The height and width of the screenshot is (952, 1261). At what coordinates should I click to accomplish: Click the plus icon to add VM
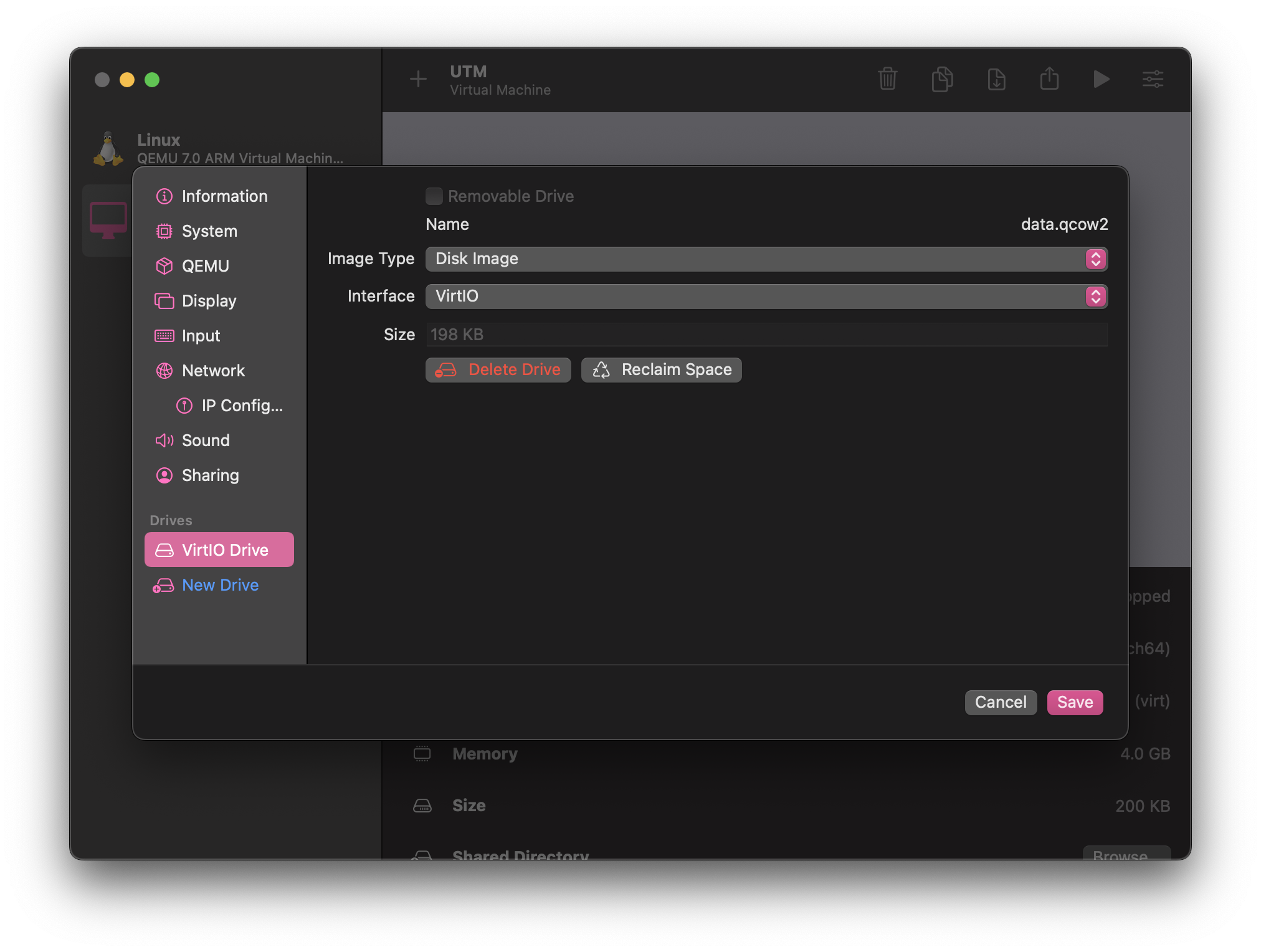418,79
